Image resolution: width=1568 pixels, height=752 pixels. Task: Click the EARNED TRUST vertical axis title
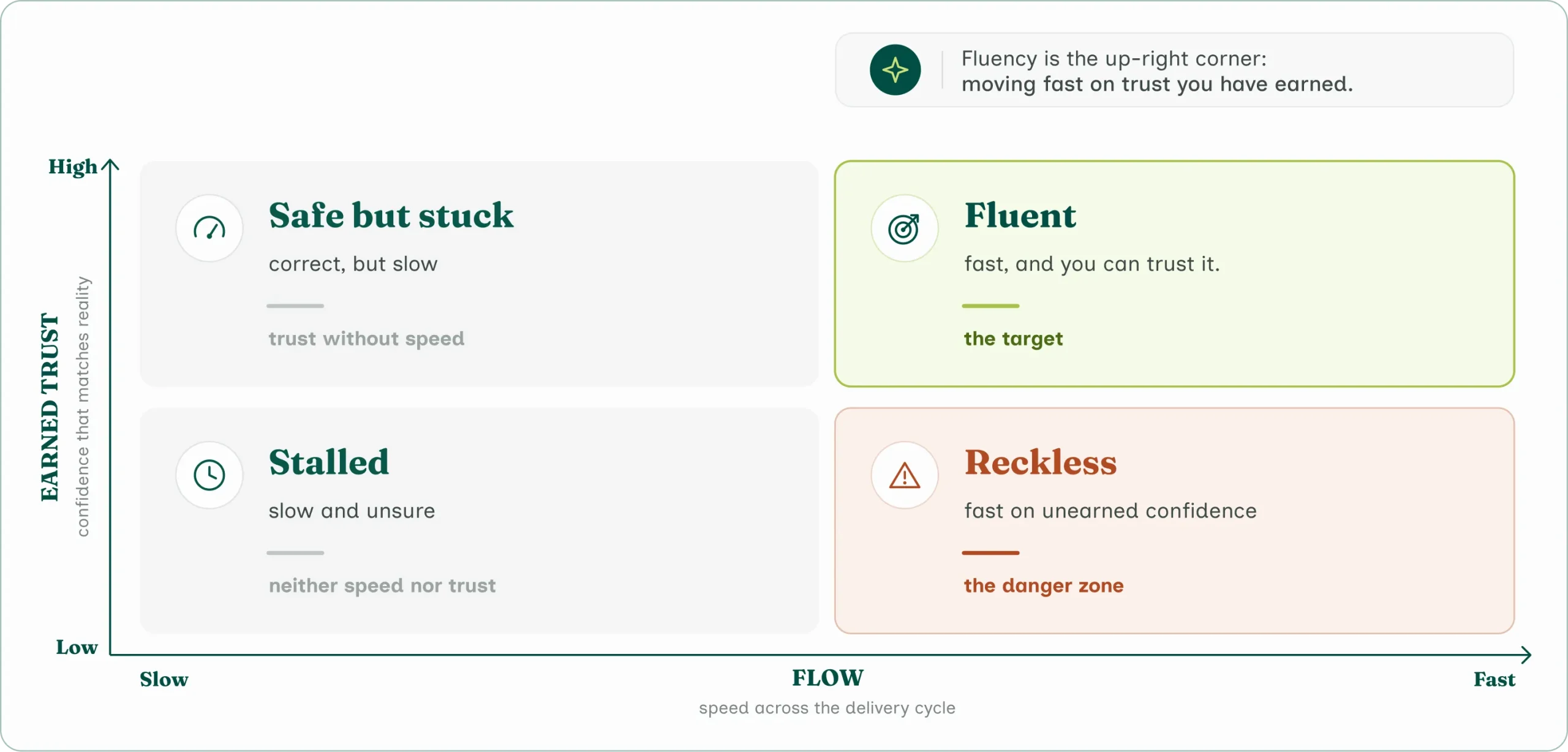pos(50,407)
